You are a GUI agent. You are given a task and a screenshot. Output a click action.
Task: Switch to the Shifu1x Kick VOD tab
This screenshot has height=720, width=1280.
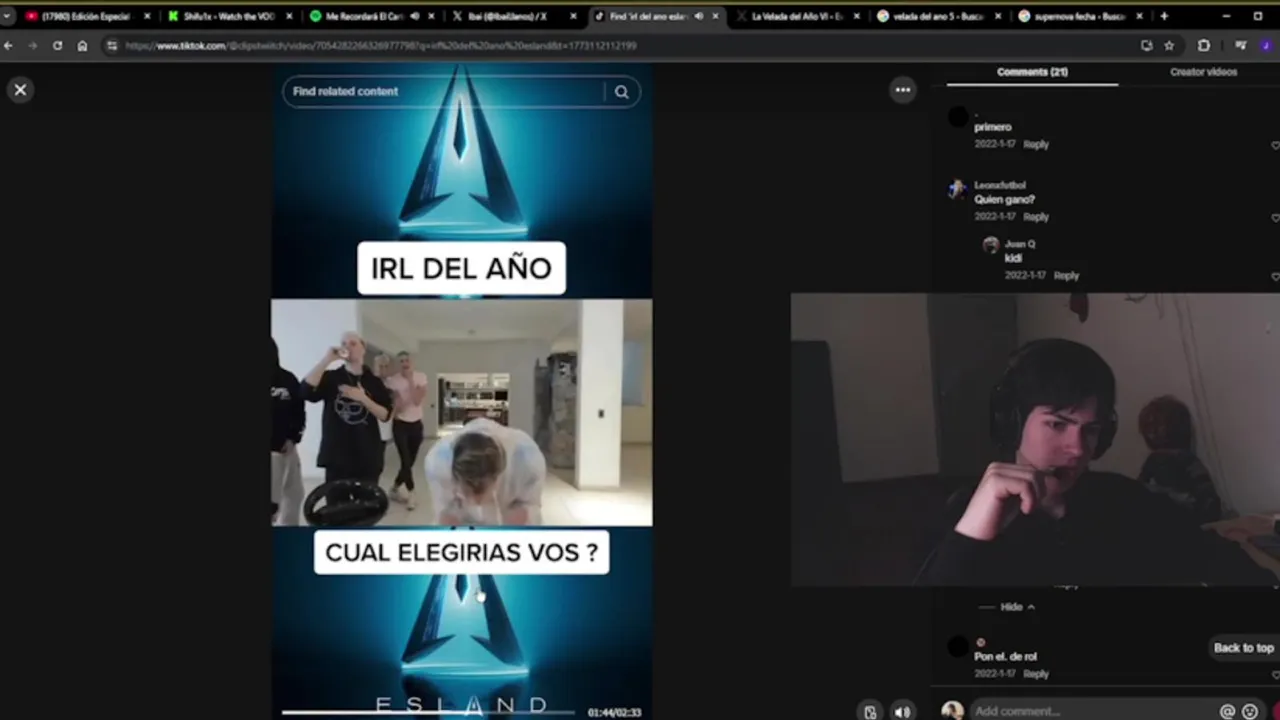(228, 16)
